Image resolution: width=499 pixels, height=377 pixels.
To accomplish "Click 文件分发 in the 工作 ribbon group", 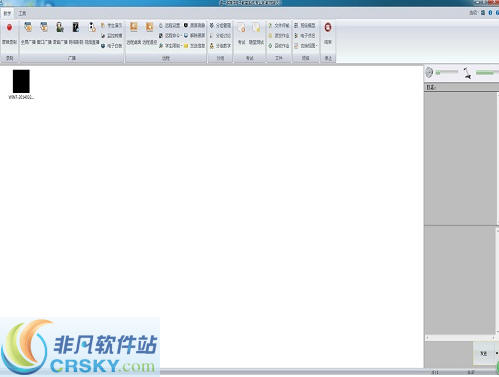I will [279, 25].
